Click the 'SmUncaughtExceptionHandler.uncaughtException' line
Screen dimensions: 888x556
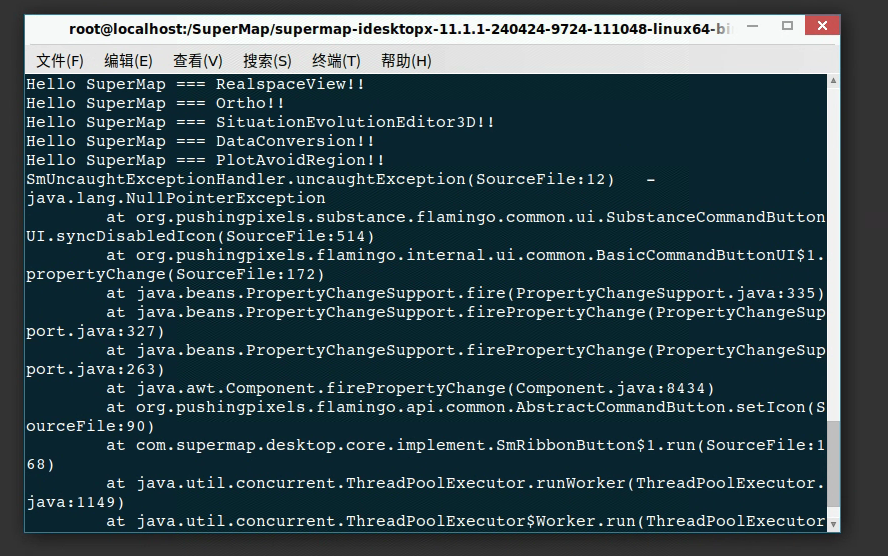click(341, 179)
